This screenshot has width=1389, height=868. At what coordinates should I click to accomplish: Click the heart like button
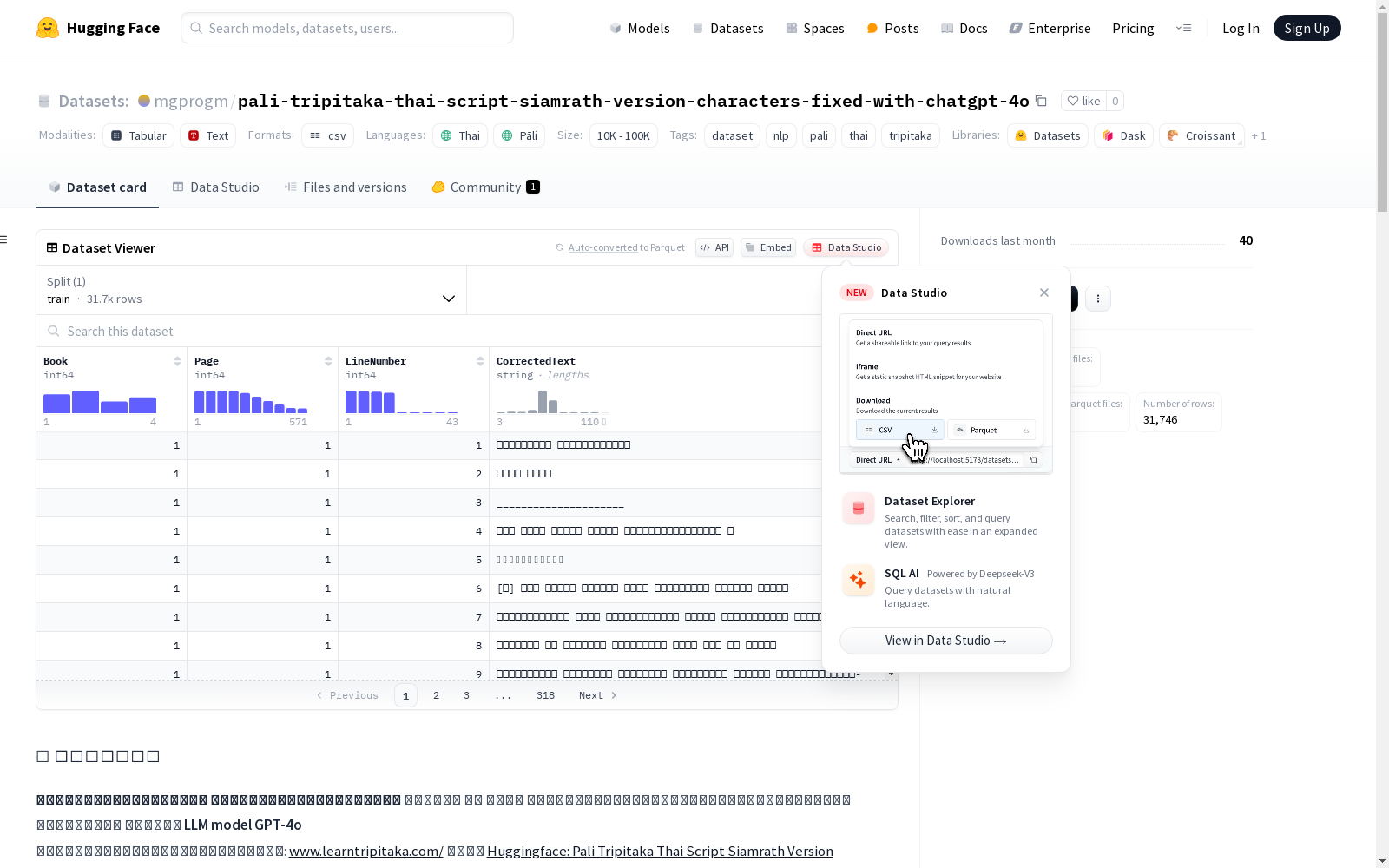point(1083,101)
